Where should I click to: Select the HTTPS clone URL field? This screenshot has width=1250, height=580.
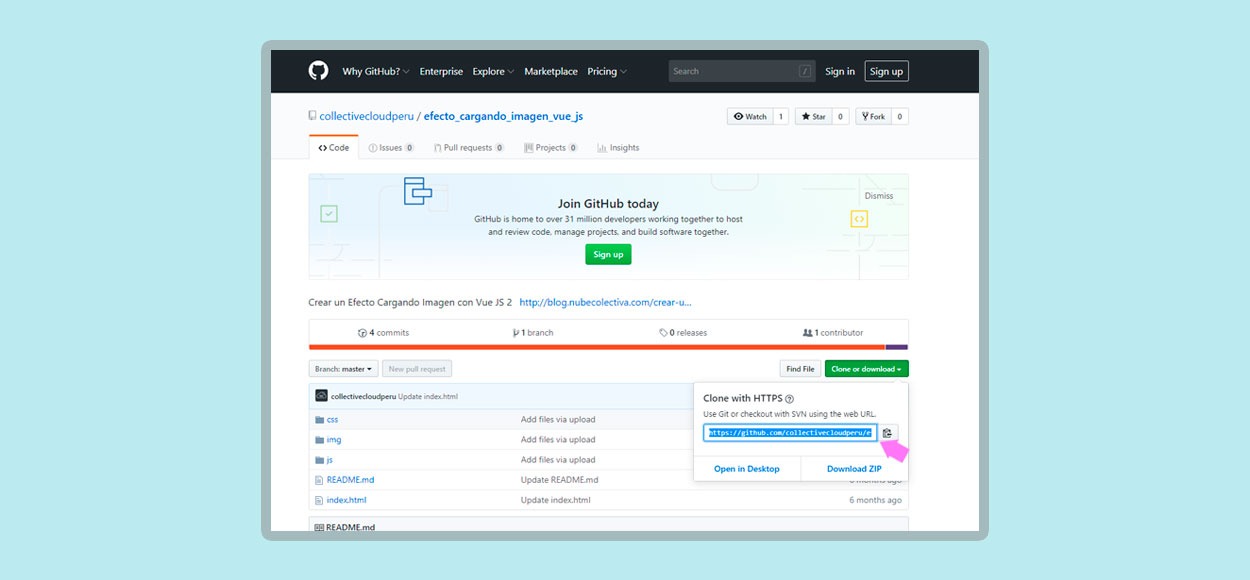(x=790, y=433)
